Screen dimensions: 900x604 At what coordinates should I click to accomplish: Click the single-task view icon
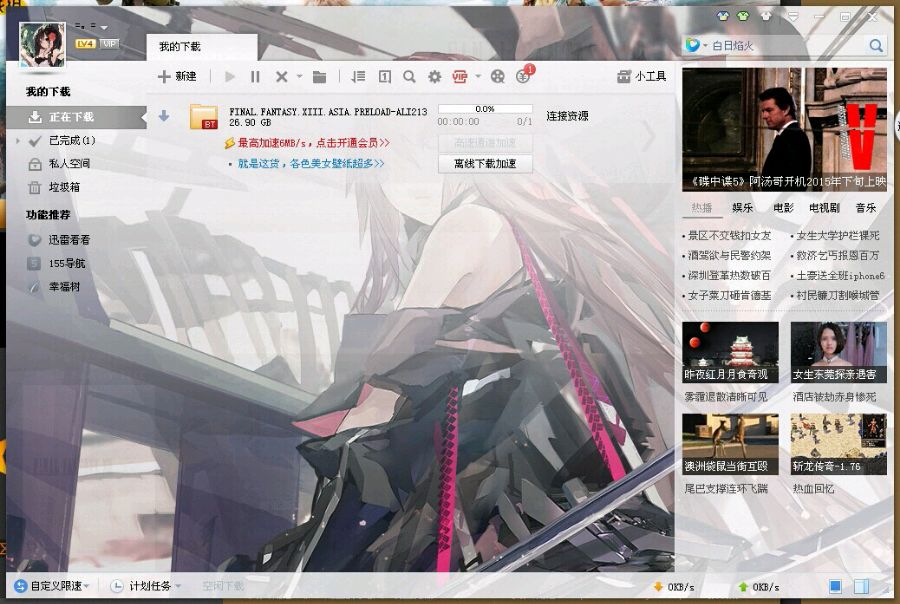pos(385,76)
